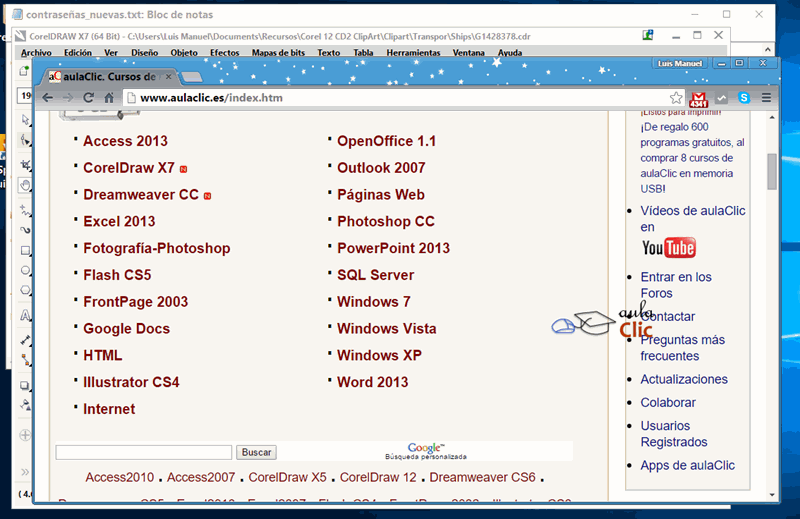
Task: Switch to the aulaClic browser tab
Action: click(x=110, y=76)
